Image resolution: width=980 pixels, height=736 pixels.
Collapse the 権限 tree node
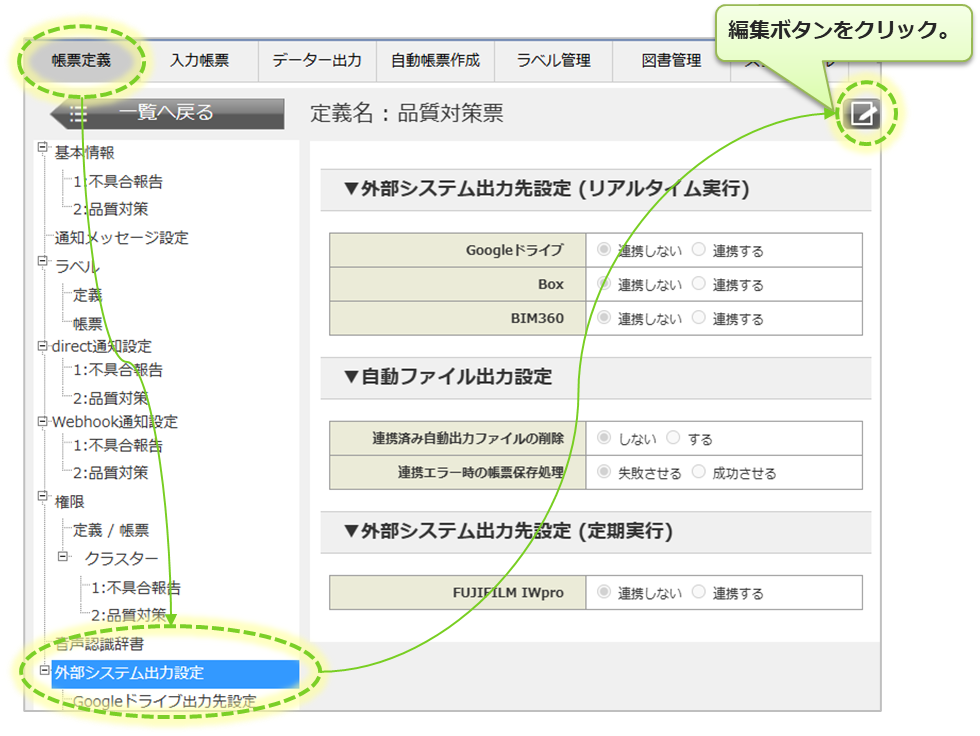(x=43, y=496)
